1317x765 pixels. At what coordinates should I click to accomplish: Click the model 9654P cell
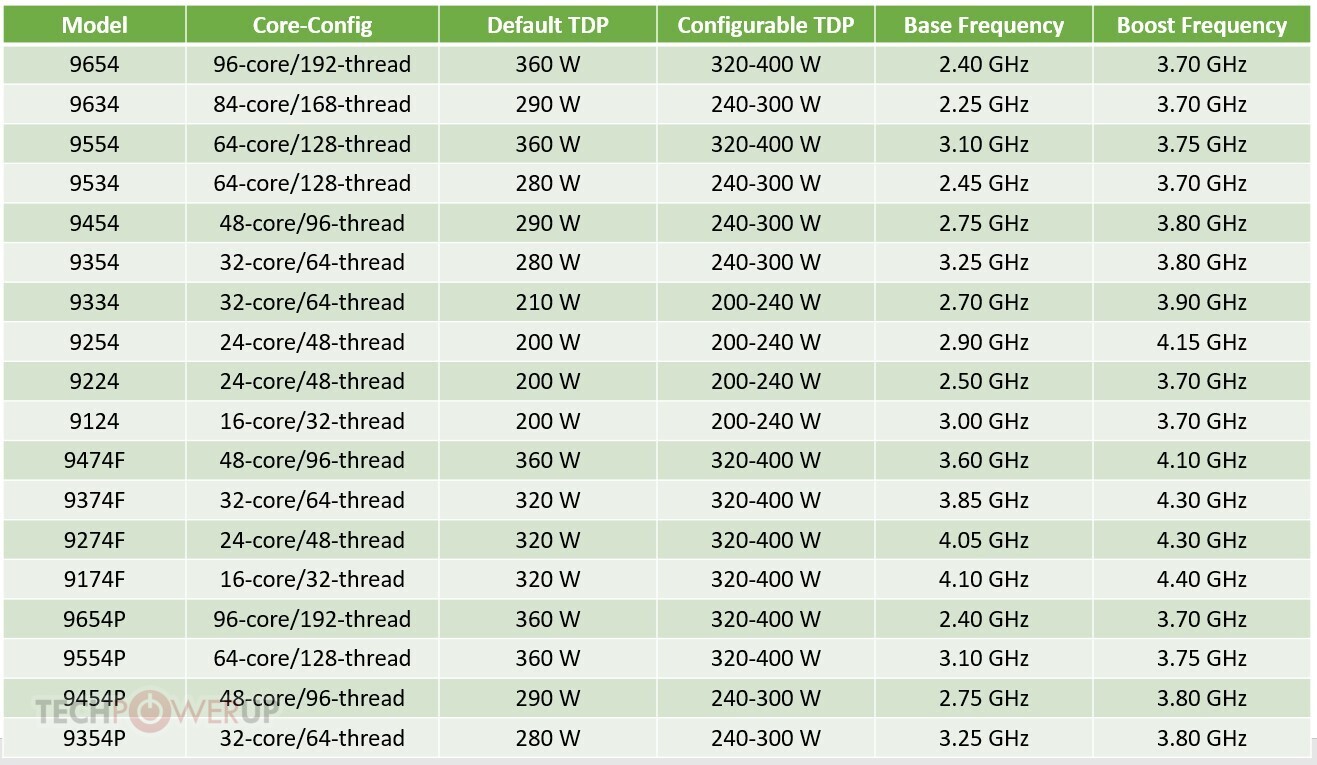tap(94, 619)
